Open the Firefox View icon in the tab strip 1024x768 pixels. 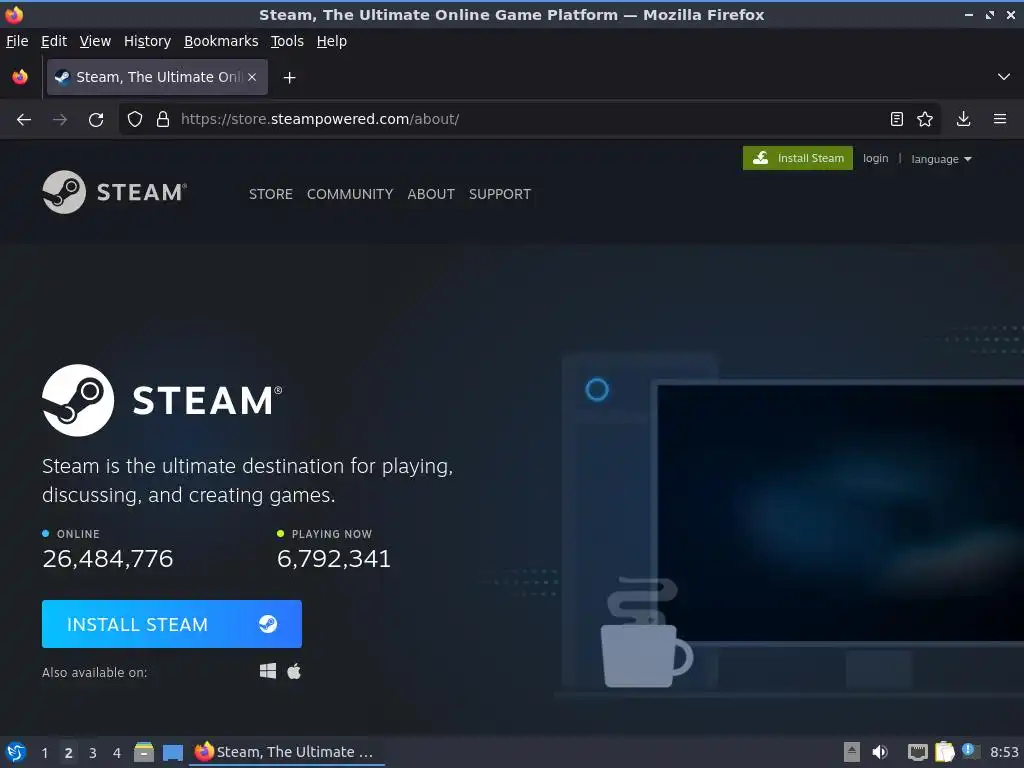click(20, 77)
